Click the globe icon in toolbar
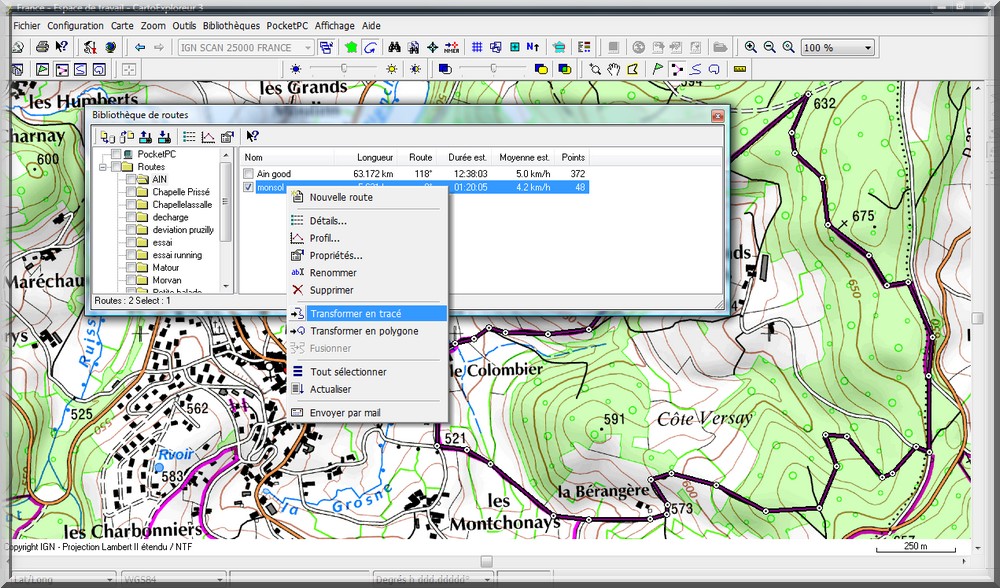 111,47
